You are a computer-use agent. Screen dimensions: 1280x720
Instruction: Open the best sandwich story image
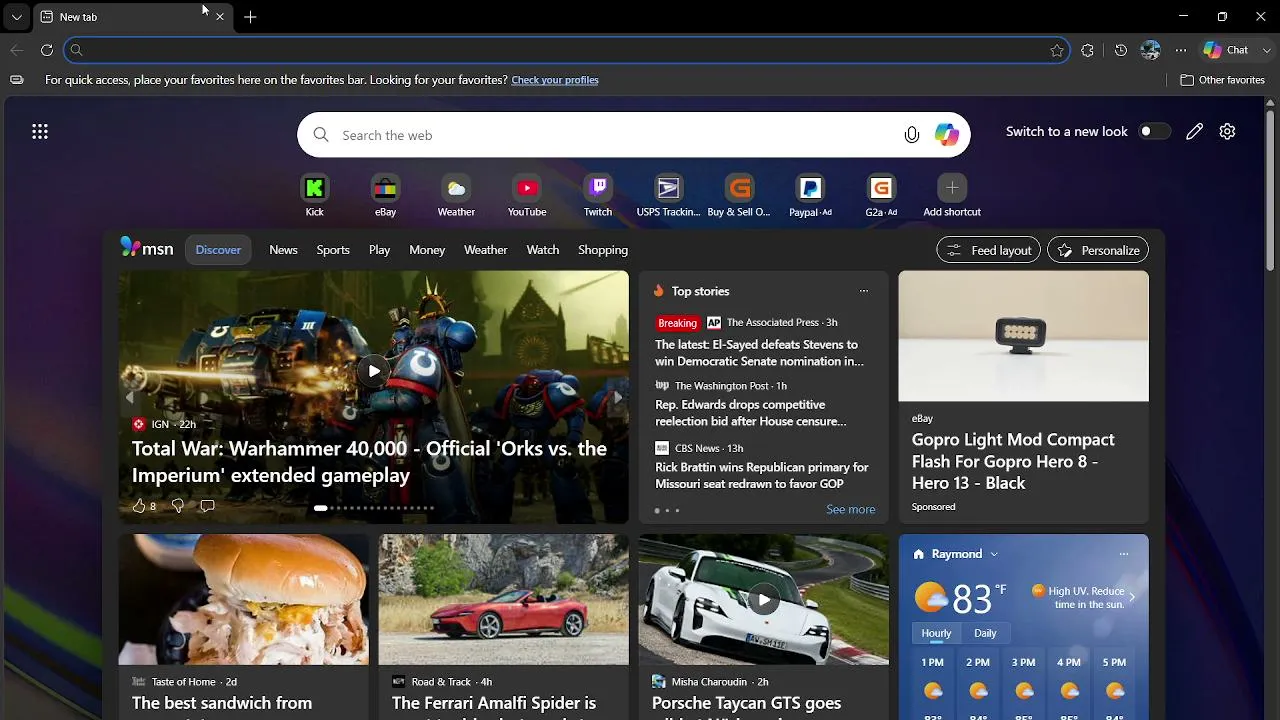click(244, 599)
